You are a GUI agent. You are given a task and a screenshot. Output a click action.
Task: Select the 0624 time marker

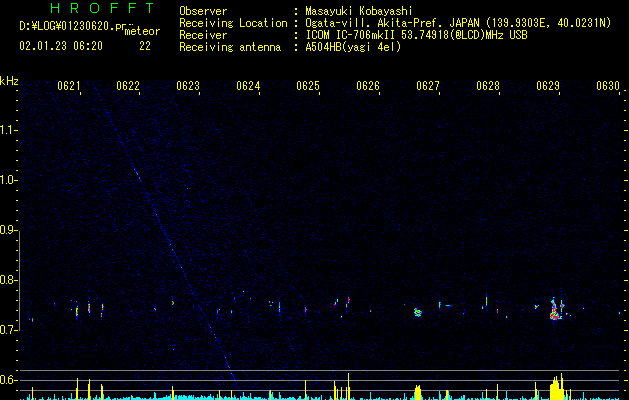(248, 86)
